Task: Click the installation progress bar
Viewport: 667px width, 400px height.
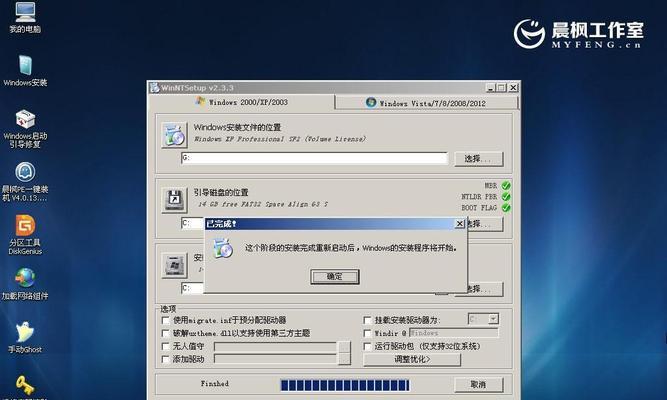Action: coord(345,385)
